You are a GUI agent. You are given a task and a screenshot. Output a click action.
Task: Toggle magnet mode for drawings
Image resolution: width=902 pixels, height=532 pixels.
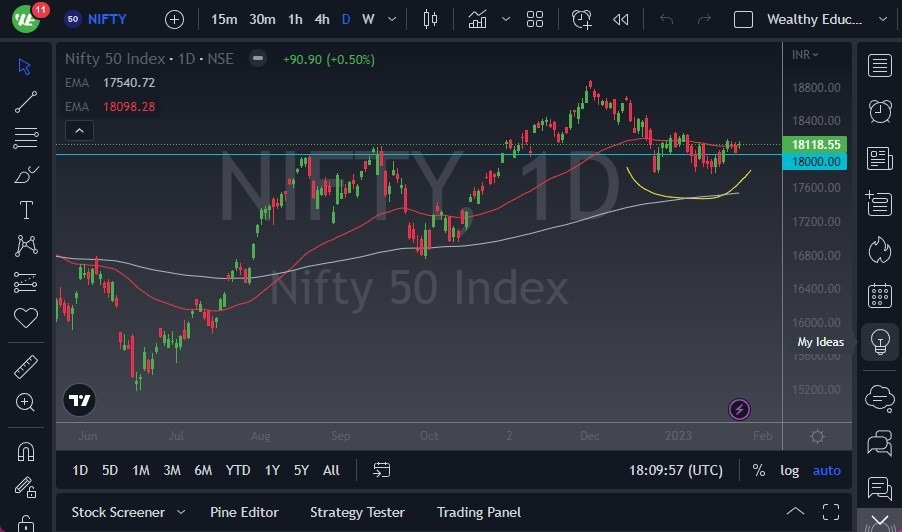coord(25,451)
